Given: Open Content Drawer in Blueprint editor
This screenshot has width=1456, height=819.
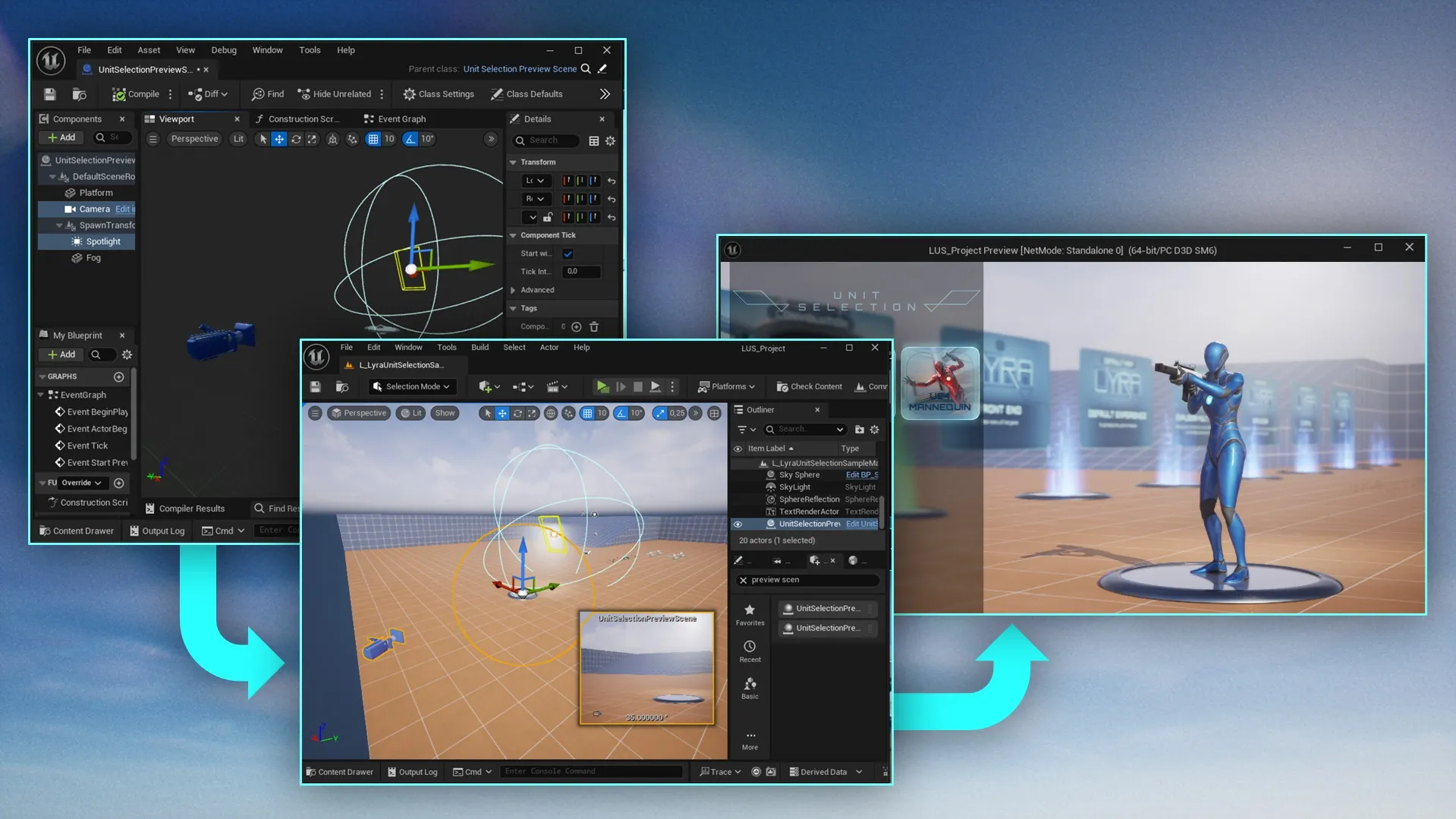Looking at the screenshot, I should pos(77,531).
